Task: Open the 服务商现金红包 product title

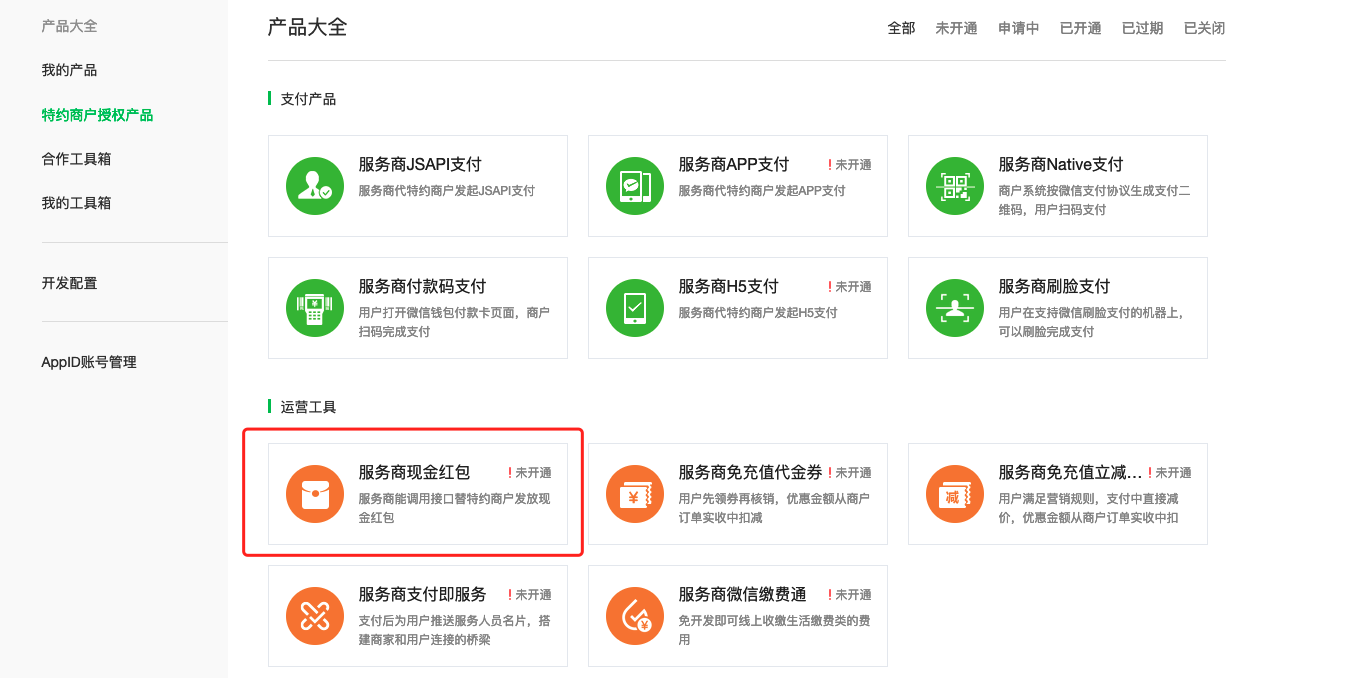Action: click(x=414, y=472)
